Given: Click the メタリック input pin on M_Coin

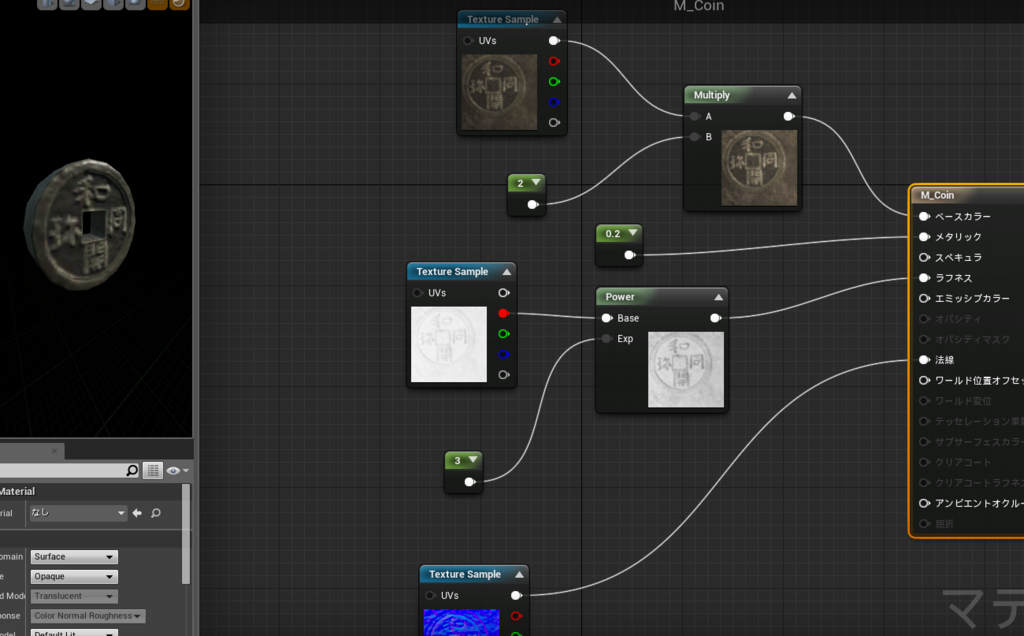Looking at the screenshot, I should pyautogui.click(x=924, y=236).
